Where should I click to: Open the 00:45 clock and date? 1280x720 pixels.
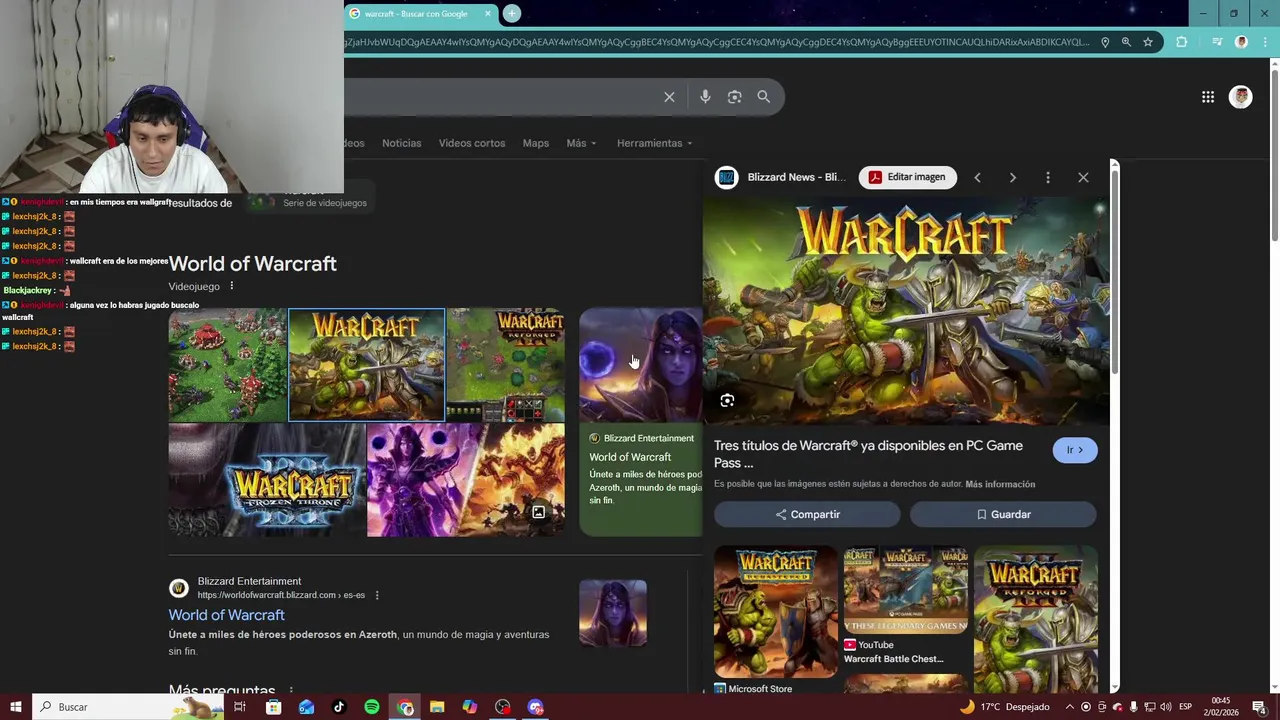pos(1221,707)
